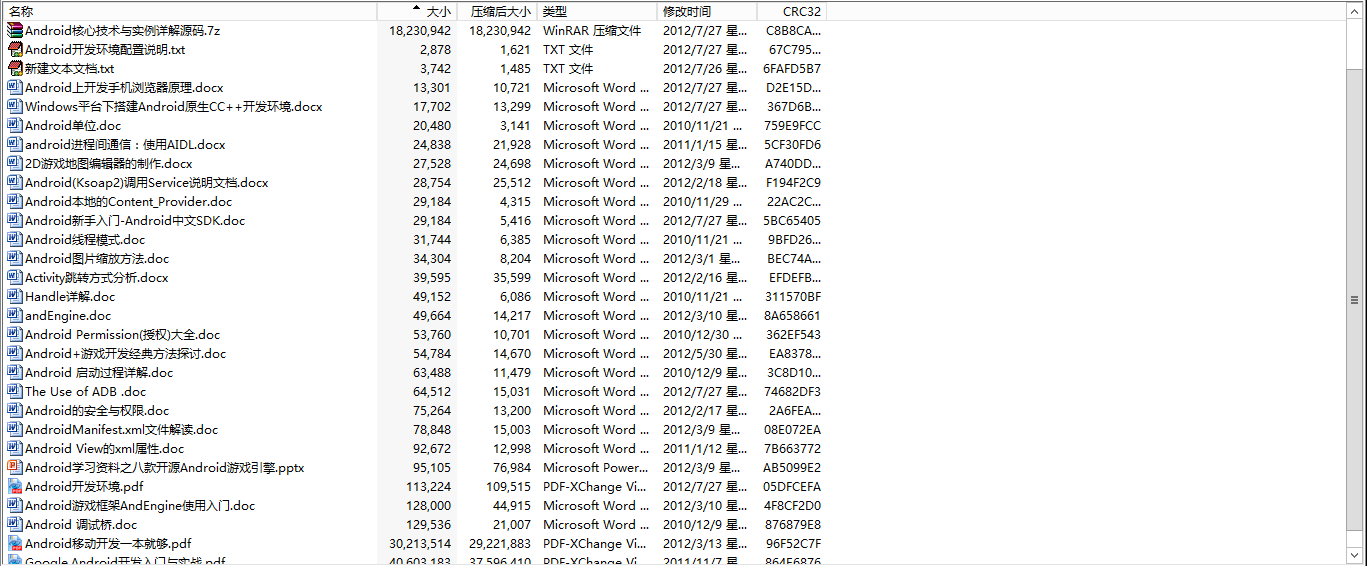Sort by 压缩后大小 column header
The width and height of the screenshot is (1367, 566).
pyautogui.click(x=498, y=11)
